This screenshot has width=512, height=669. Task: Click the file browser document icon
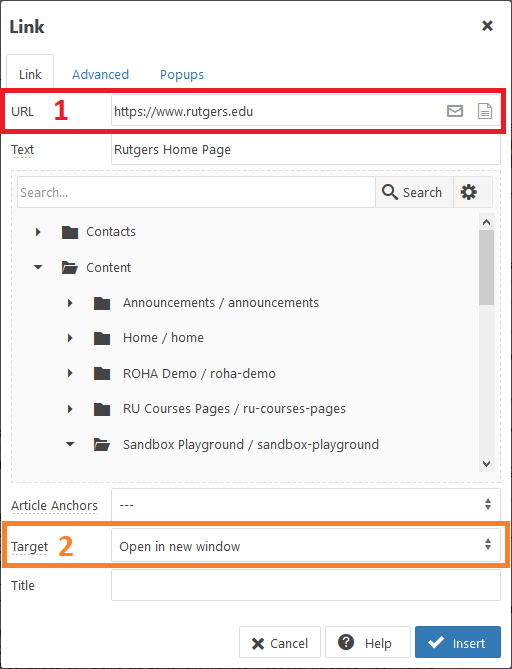click(x=485, y=111)
